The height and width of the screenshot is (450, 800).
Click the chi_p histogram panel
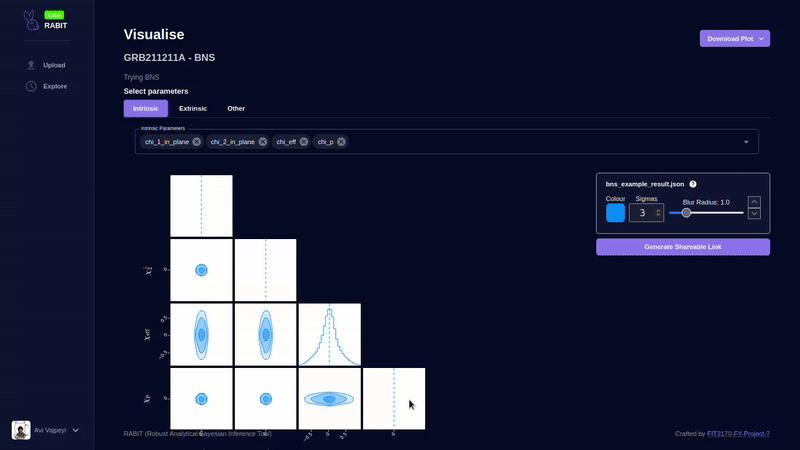394,399
